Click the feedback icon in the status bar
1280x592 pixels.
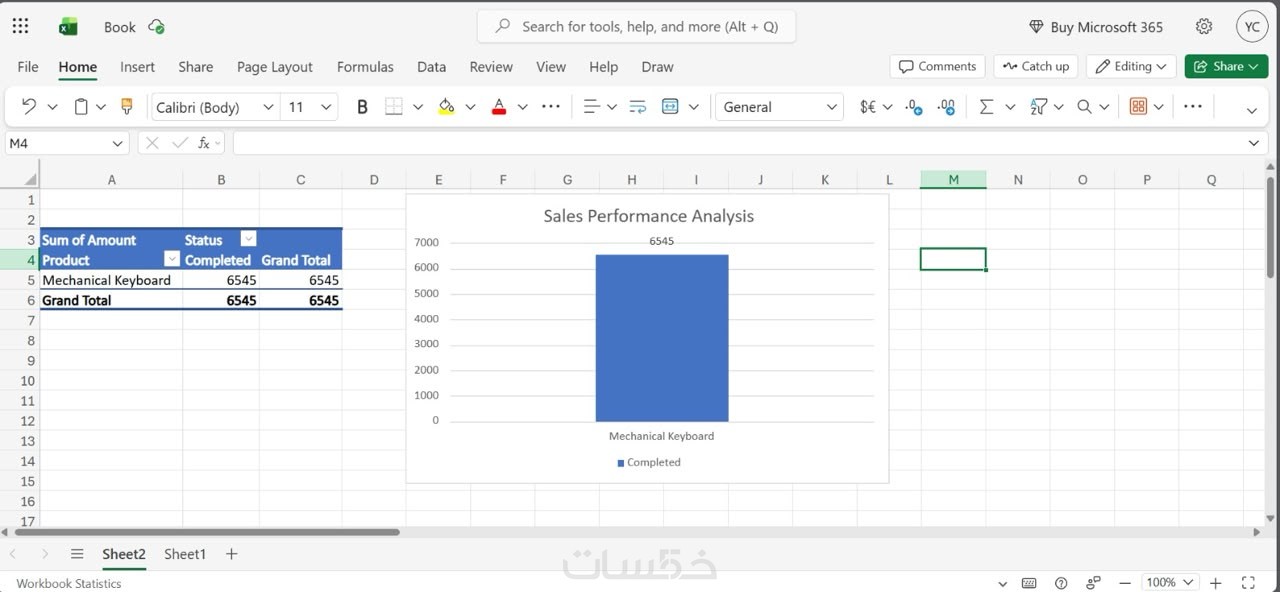1093,583
